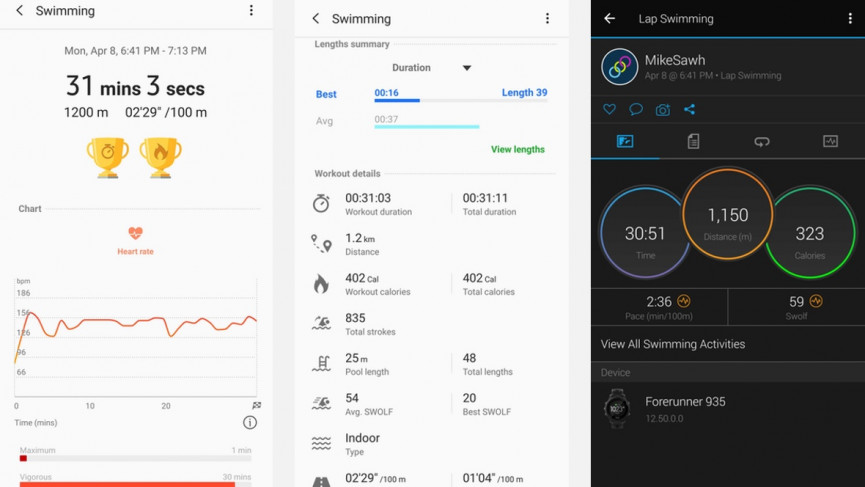Viewport: 865px width, 487px height.
Task: Tap the distance route icon
Action: [321, 243]
